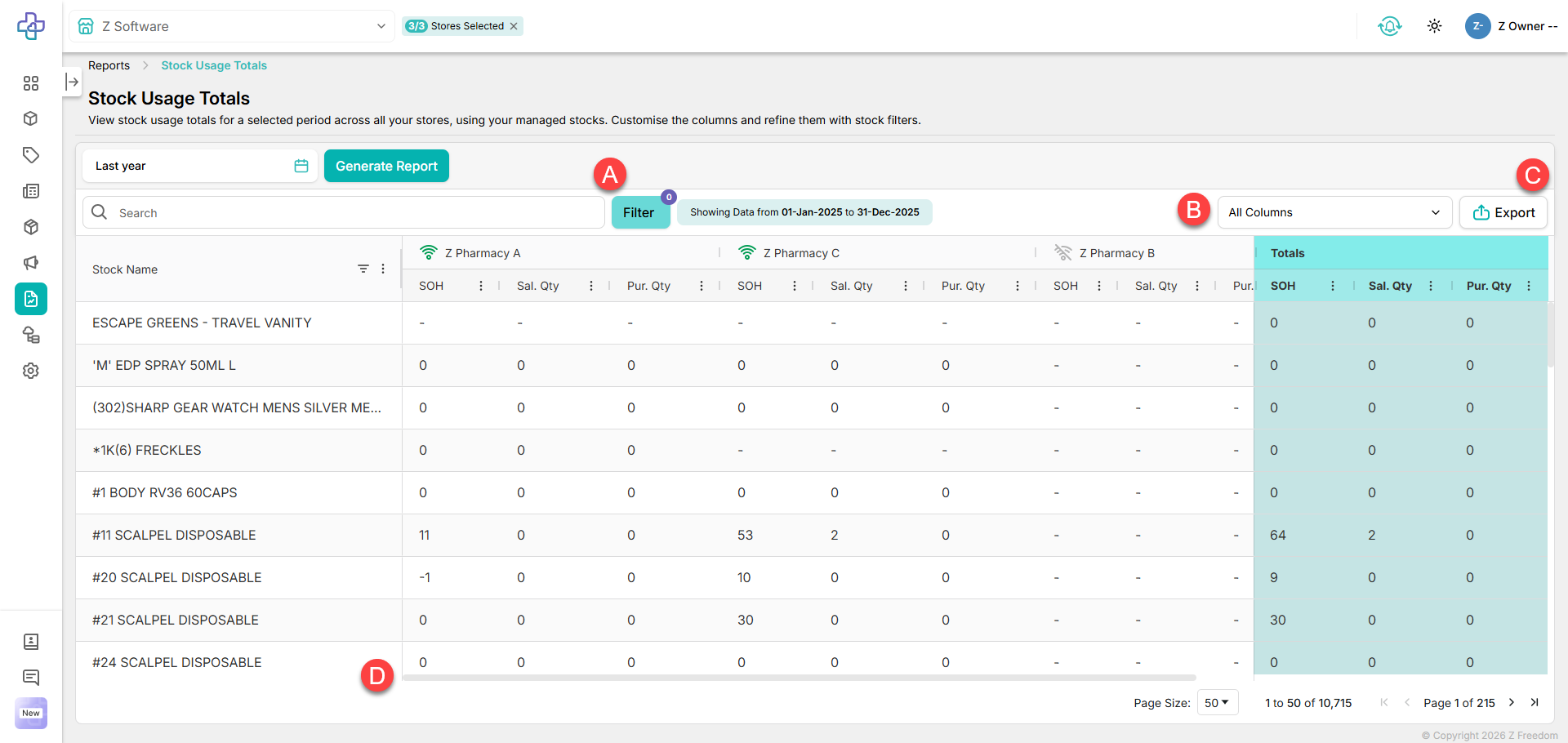Expand the All Columns dropdown

click(x=1334, y=212)
